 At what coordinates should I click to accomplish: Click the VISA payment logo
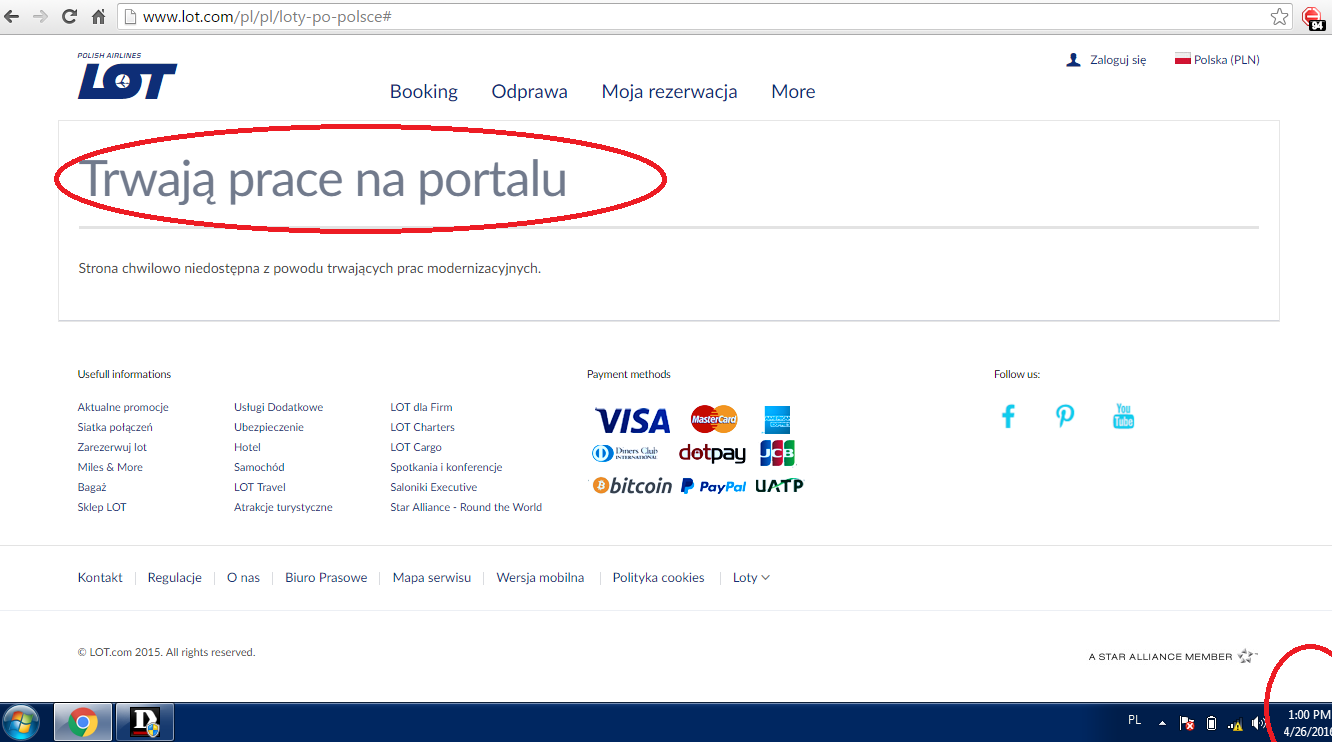coord(632,420)
